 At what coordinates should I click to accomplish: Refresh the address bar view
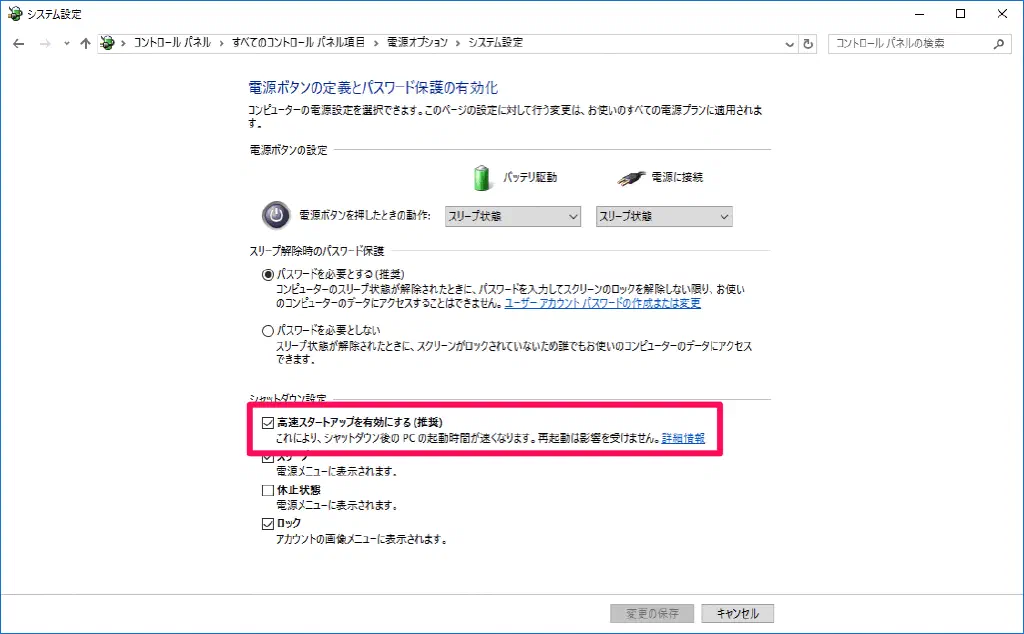[x=808, y=44]
